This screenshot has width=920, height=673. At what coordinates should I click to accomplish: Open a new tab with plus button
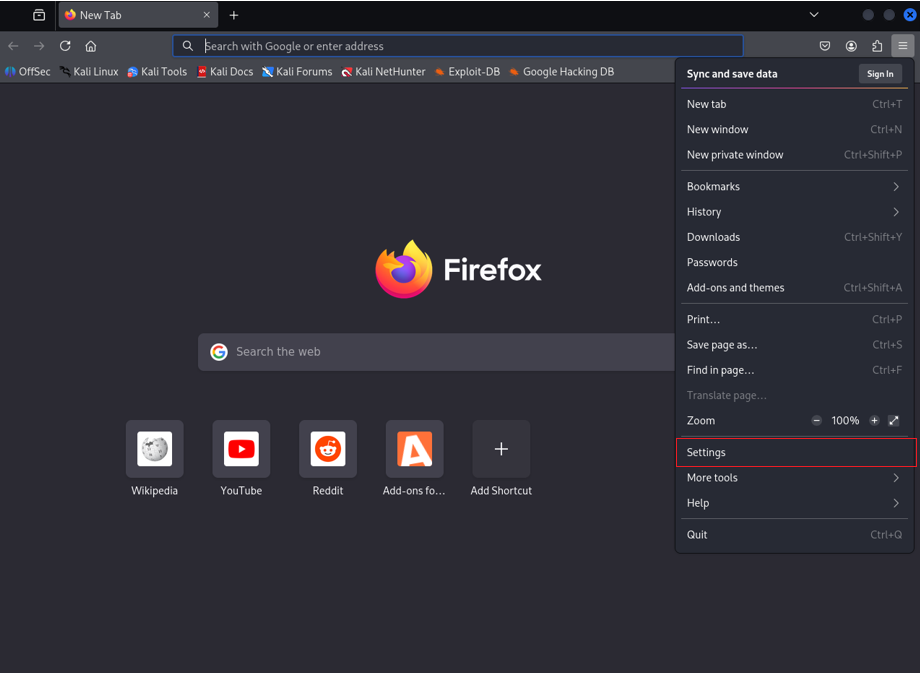[234, 15]
